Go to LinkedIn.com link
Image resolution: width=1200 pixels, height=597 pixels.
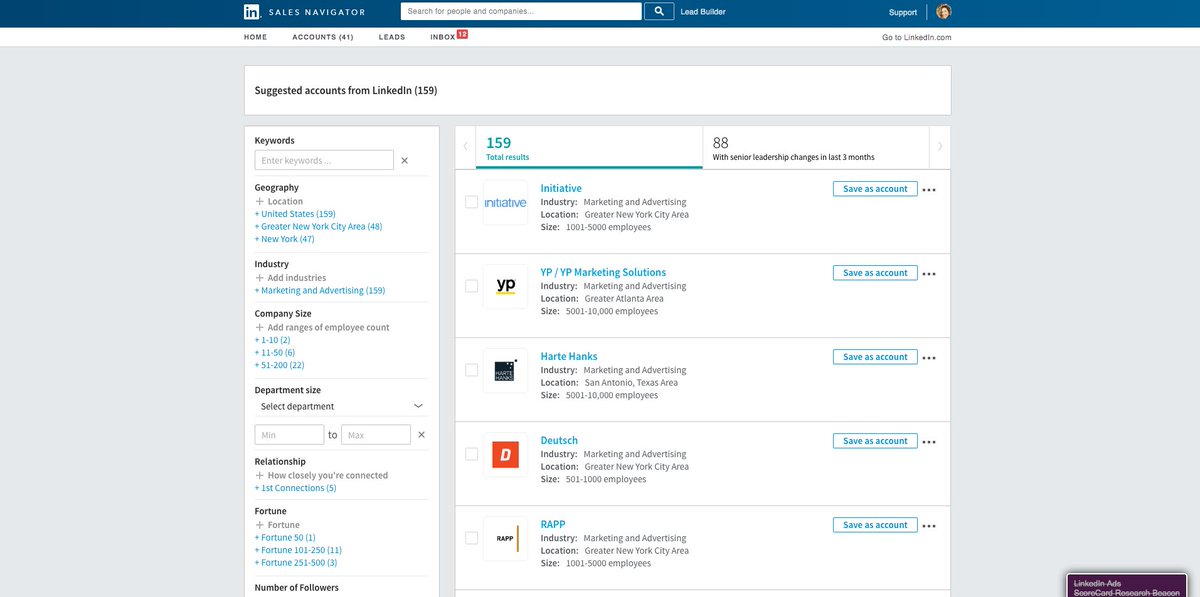(x=916, y=37)
